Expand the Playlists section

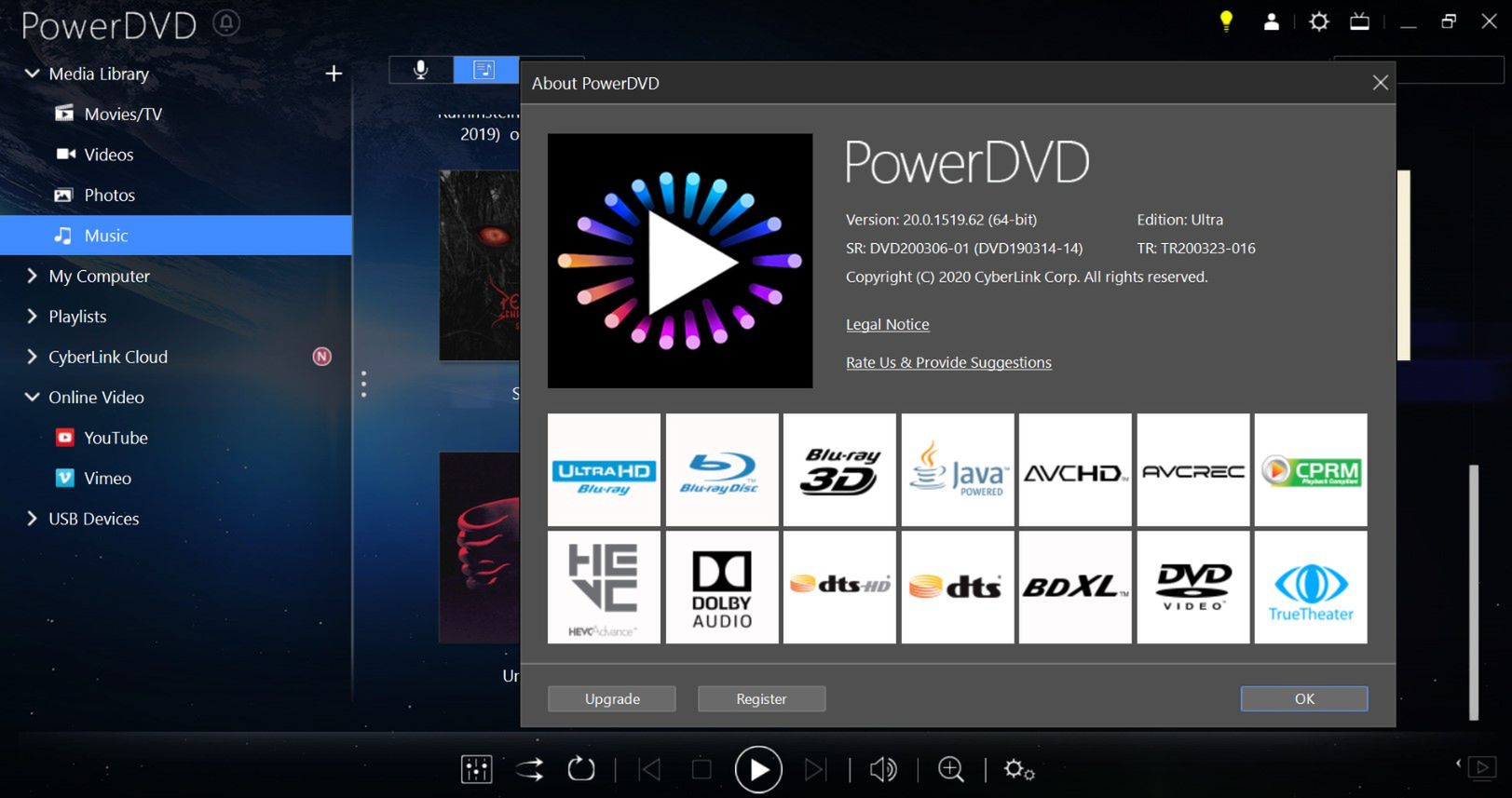coord(32,317)
